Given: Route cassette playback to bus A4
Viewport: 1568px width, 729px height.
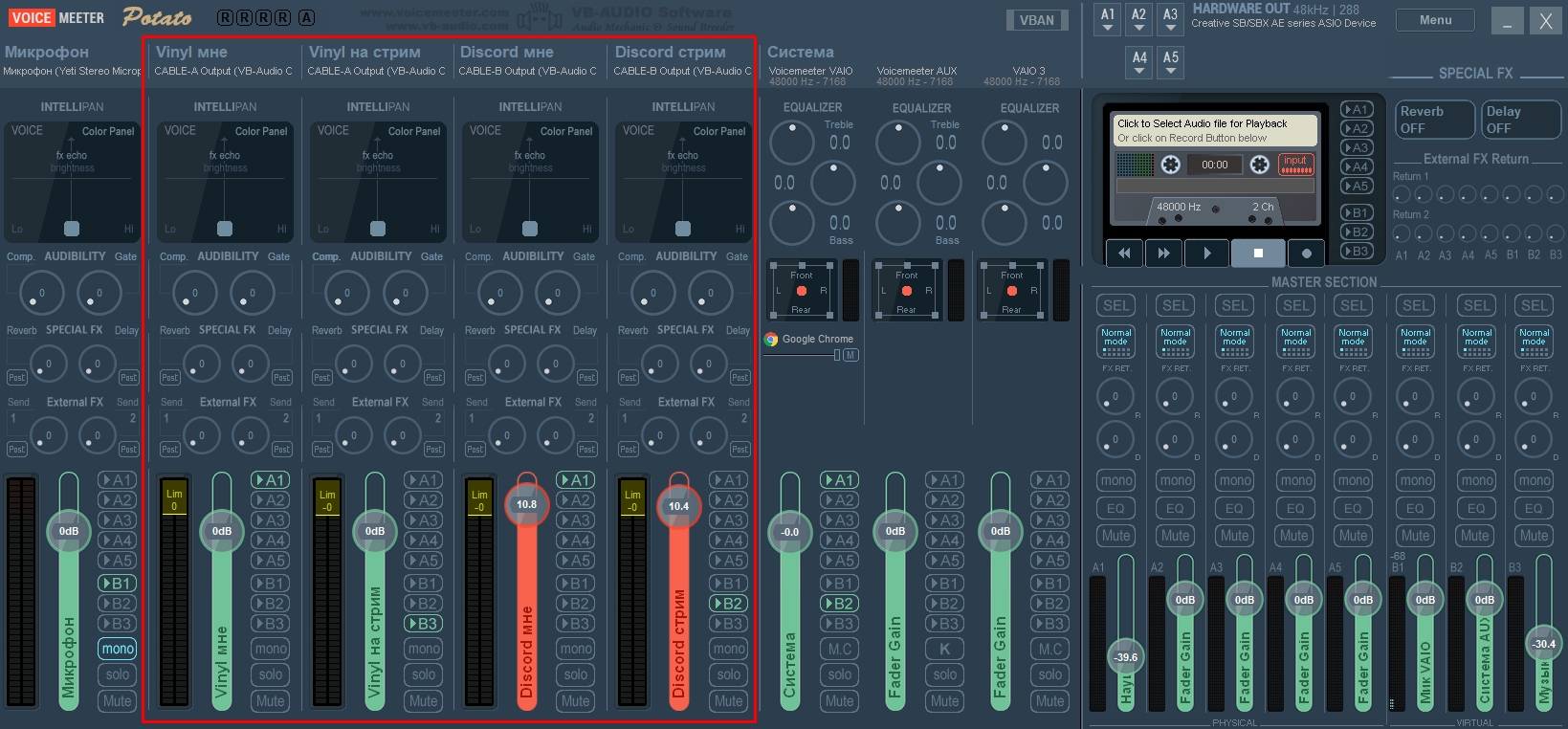Looking at the screenshot, I should click(1356, 166).
